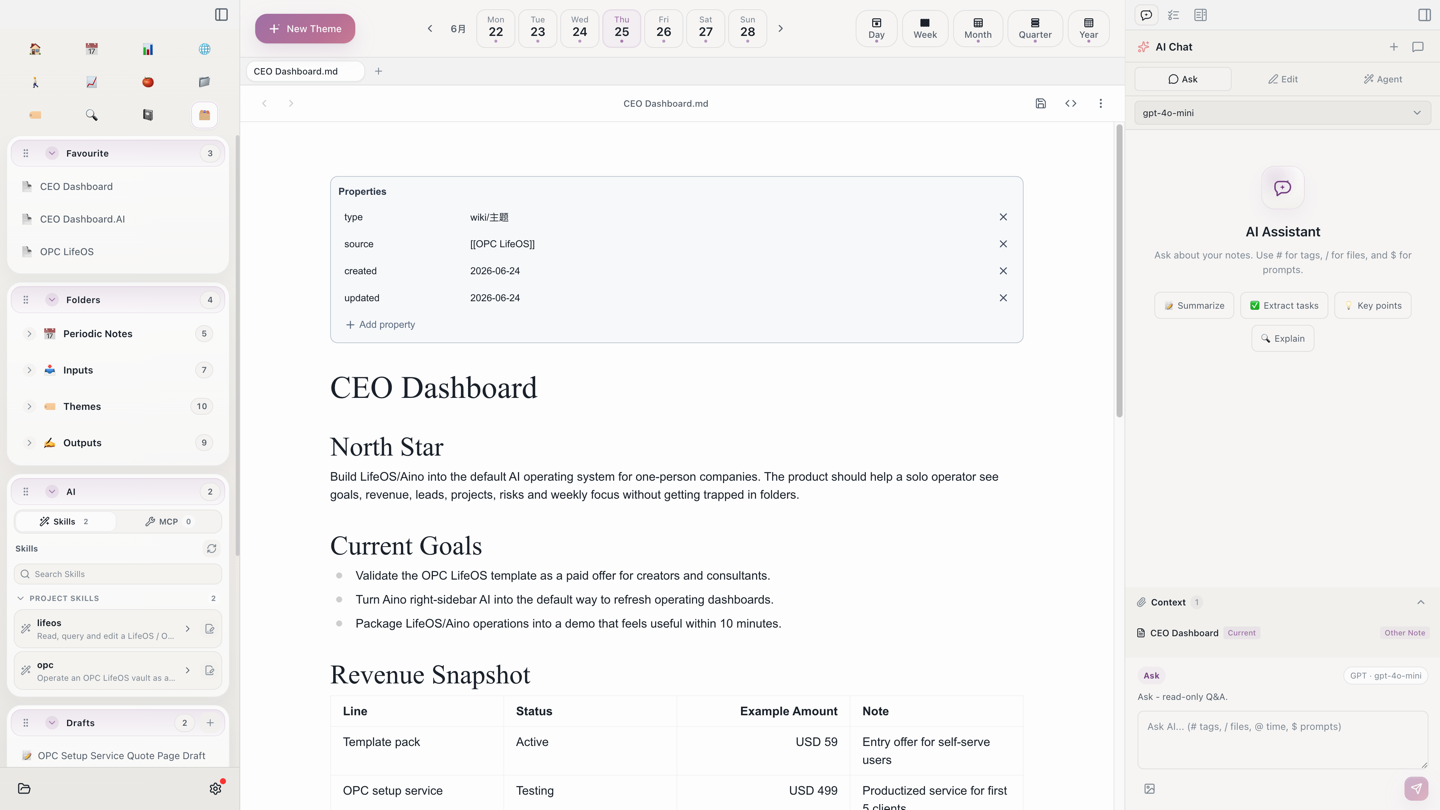The height and width of the screenshot is (810, 1440).
Task: Open the walking person icon in sidebar
Action: (x=35, y=82)
